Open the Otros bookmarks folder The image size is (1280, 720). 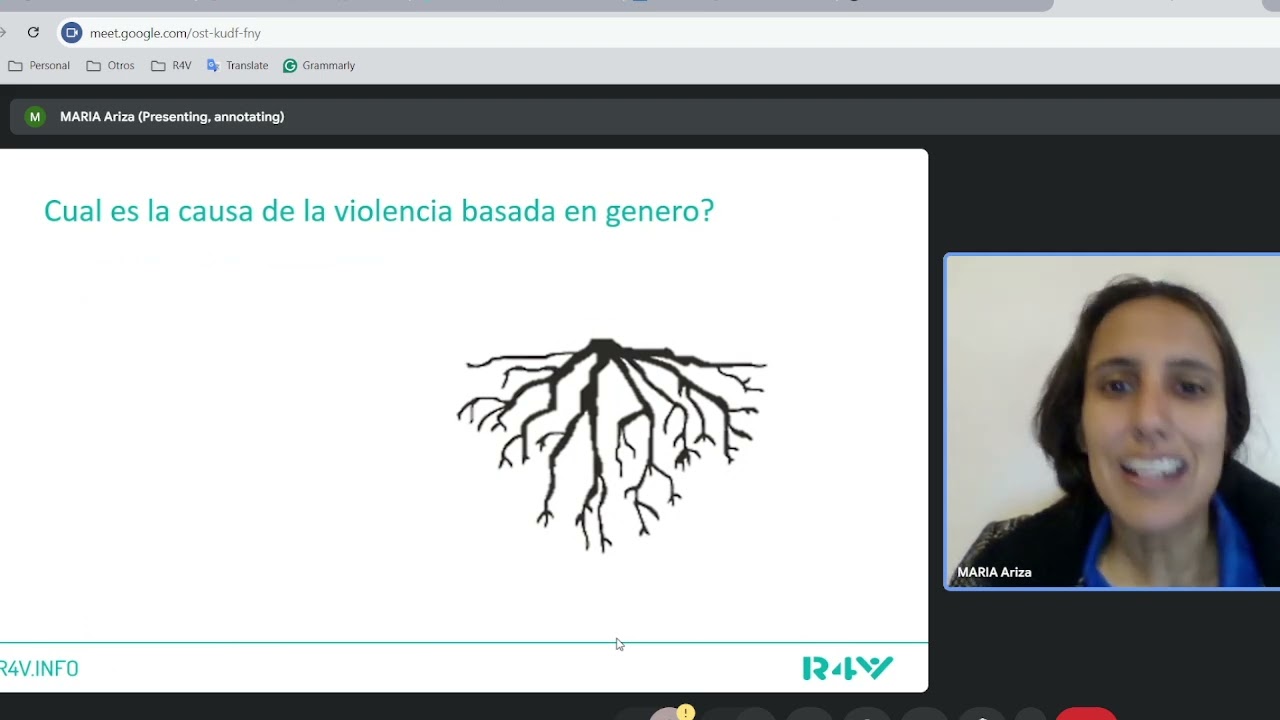[110, 65]
